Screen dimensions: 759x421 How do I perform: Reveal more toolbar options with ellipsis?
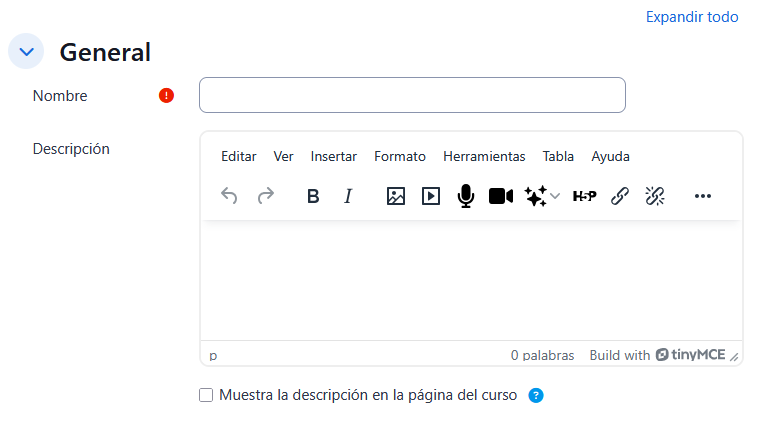pos(703,196)
